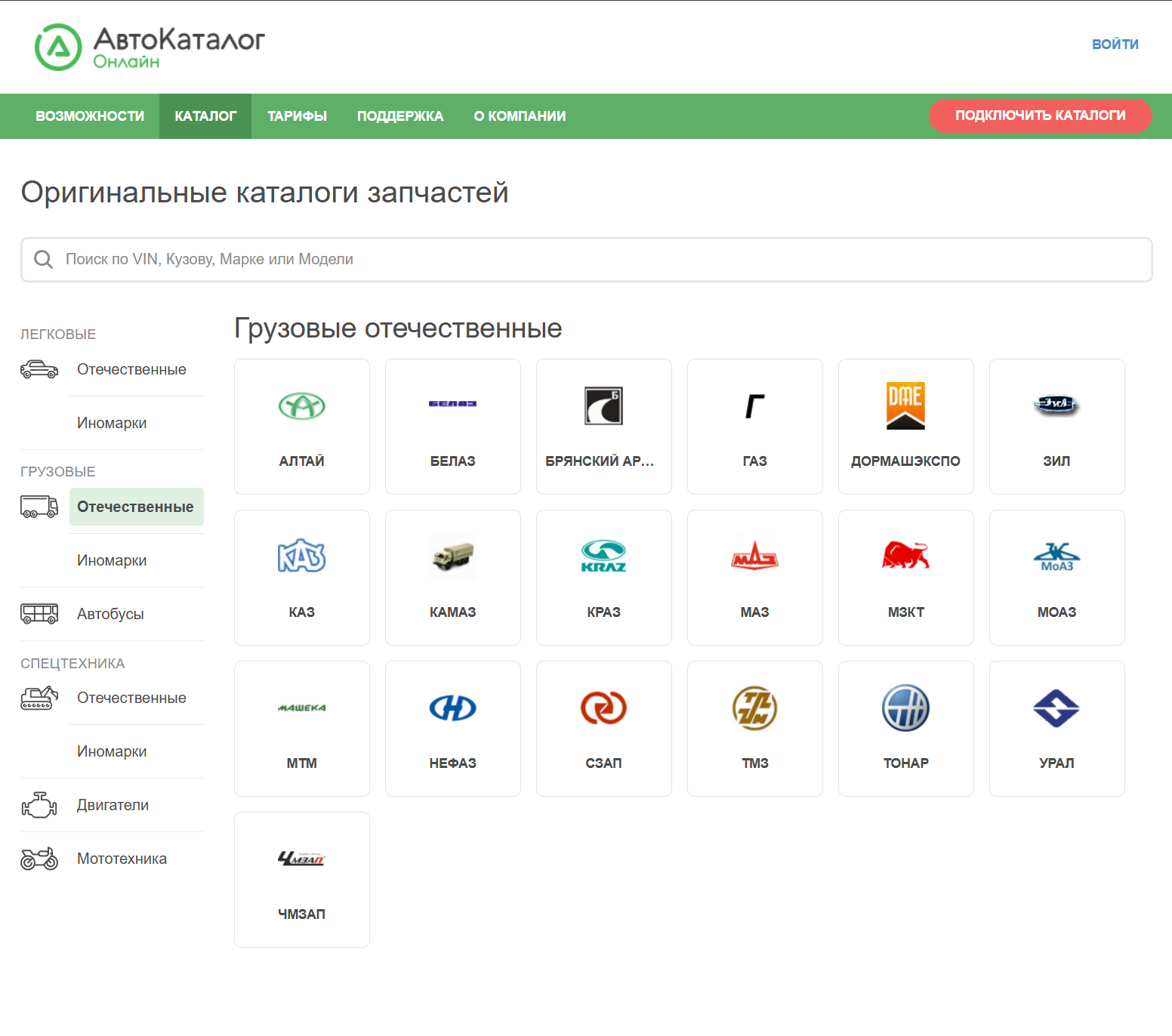This screenshot has height=1036, width=1172.
Task: Open the АвтоКаталог Онлайн logo
Action: click(150, 47)
